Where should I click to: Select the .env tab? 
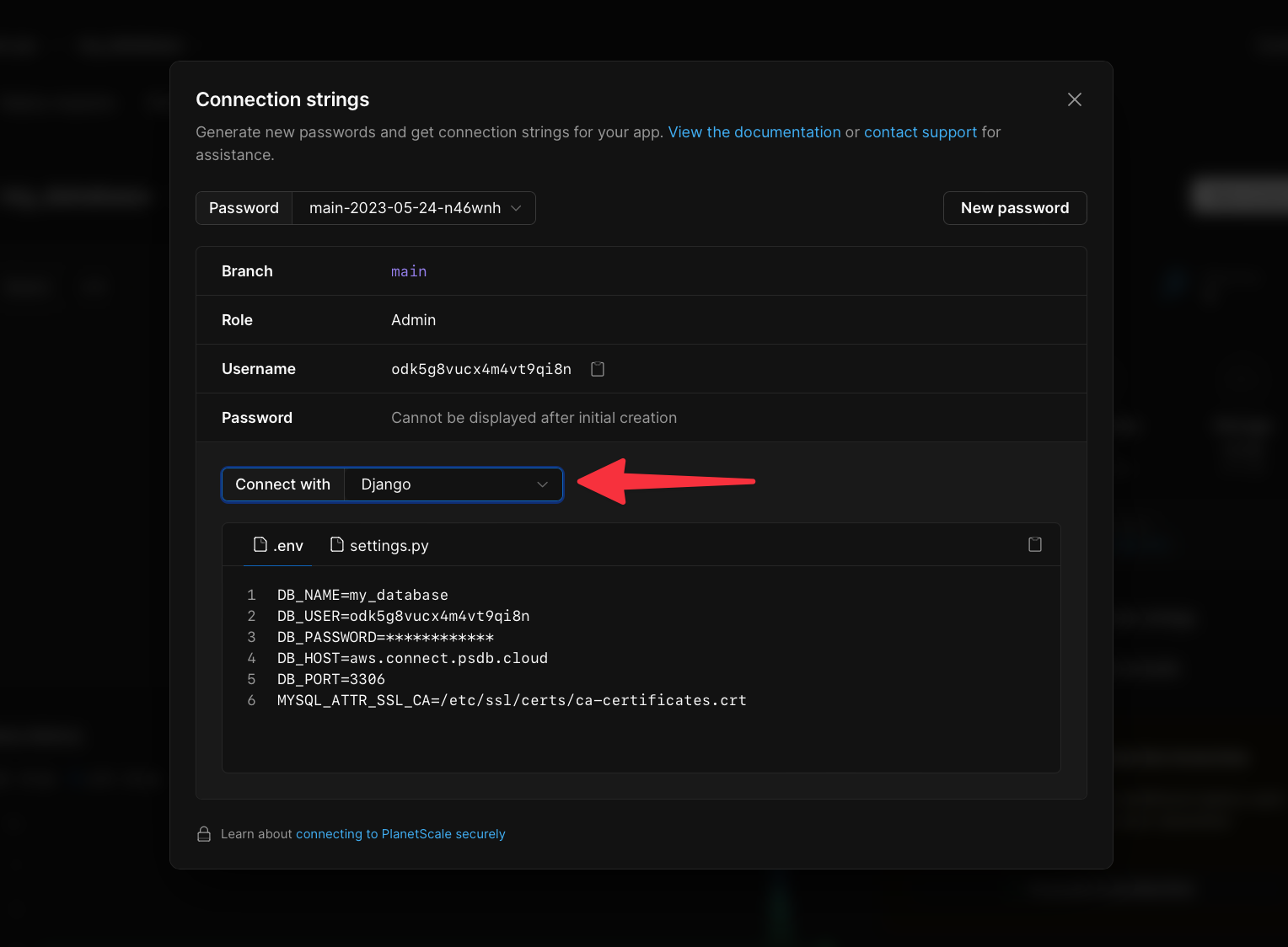(287, 544)
